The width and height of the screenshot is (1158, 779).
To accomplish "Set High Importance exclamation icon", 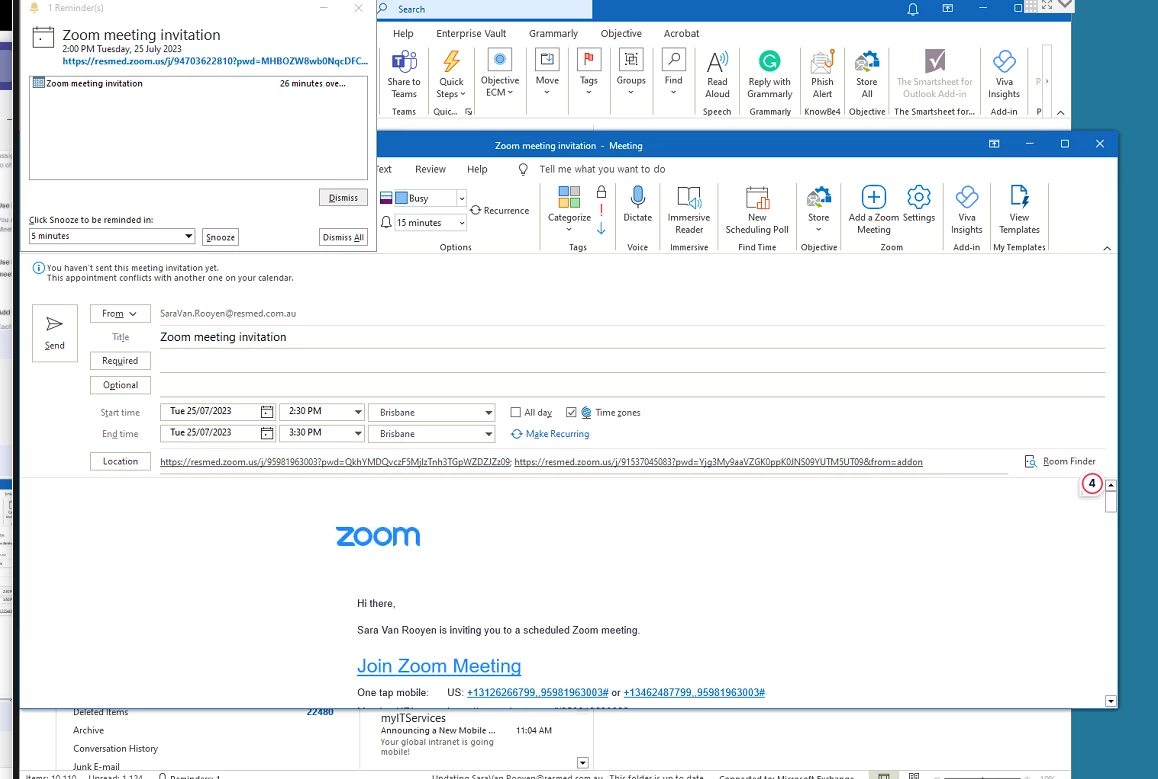I will click(601, 210).
